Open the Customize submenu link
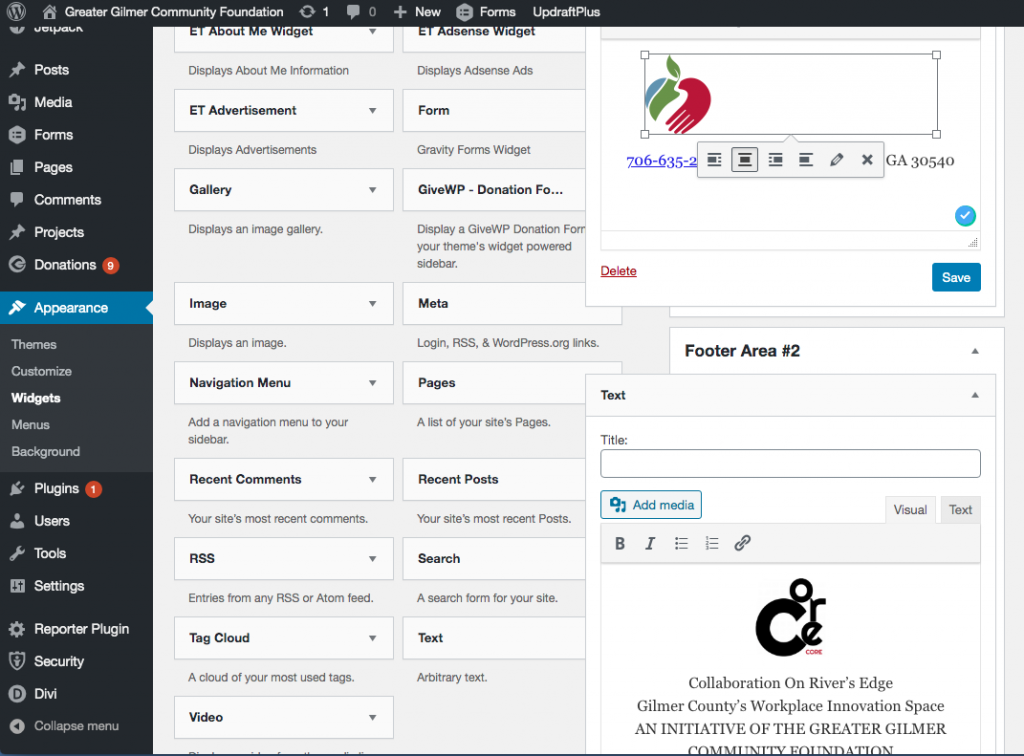 41,371
